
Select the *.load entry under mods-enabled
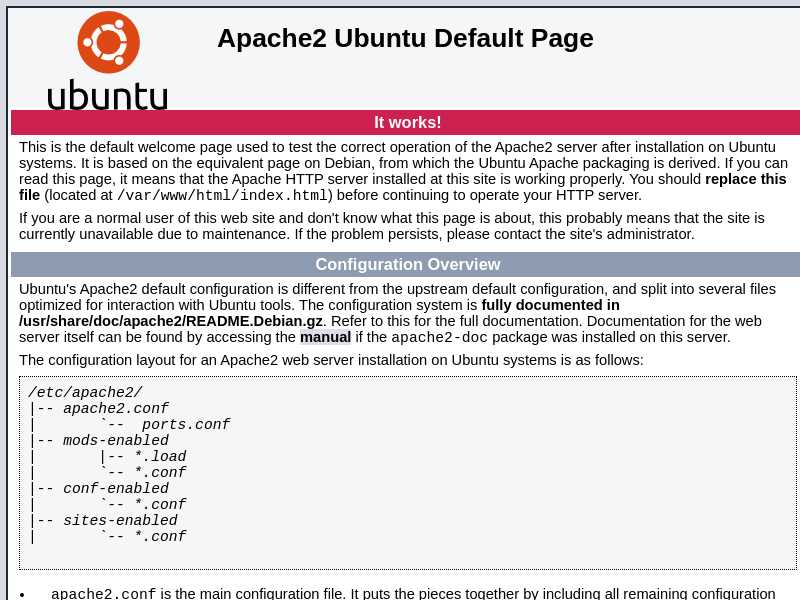tap(160, 457)
